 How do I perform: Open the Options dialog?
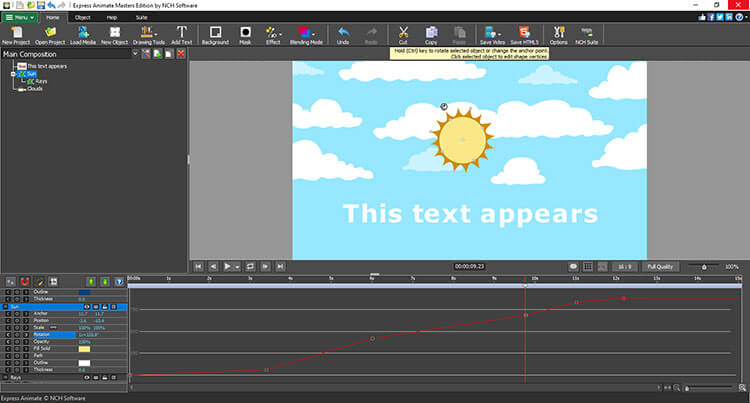tap(558, 35)
